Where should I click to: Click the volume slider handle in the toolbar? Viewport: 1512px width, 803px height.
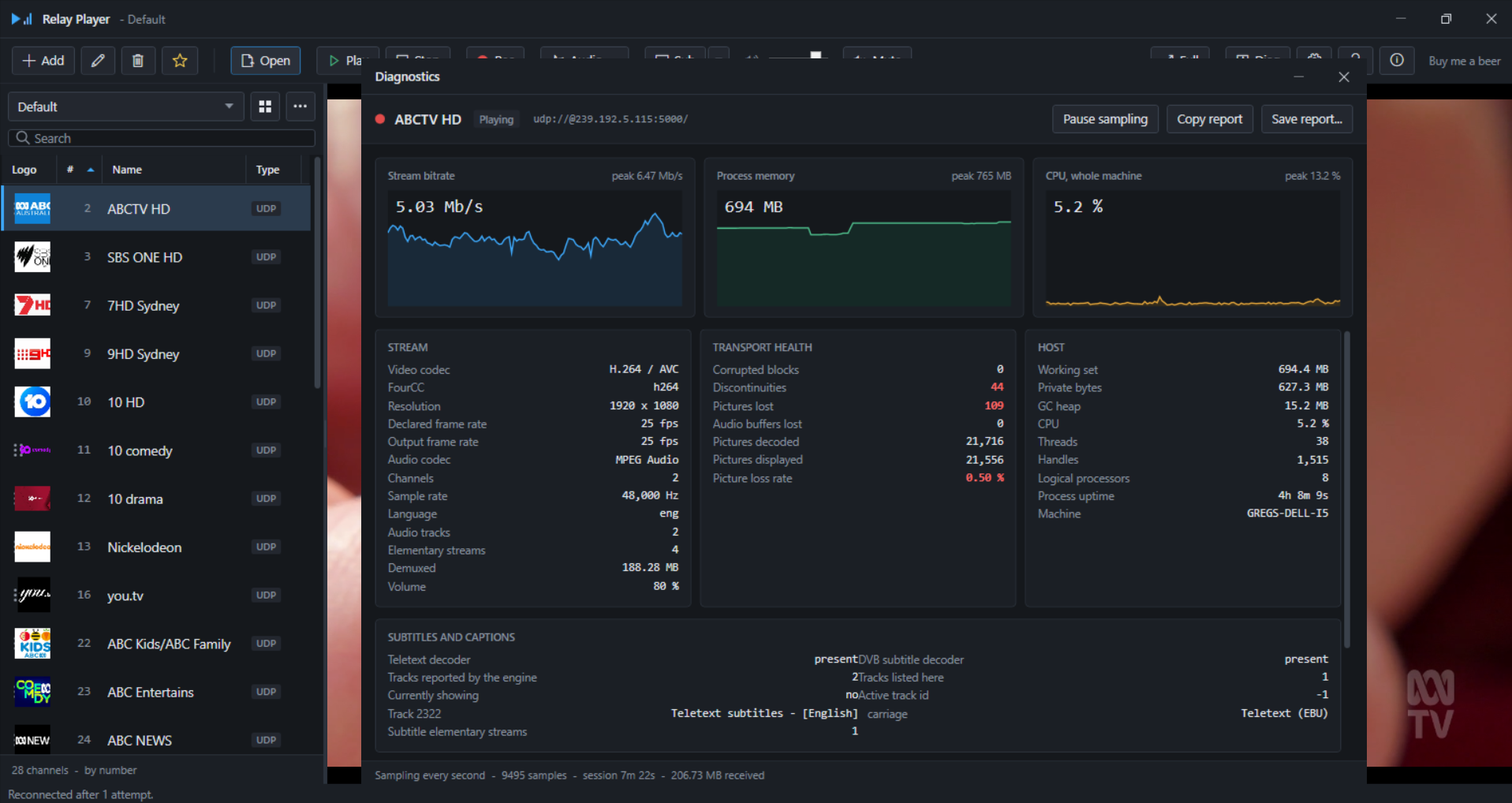pyautogui.click(x=816, y=55)
